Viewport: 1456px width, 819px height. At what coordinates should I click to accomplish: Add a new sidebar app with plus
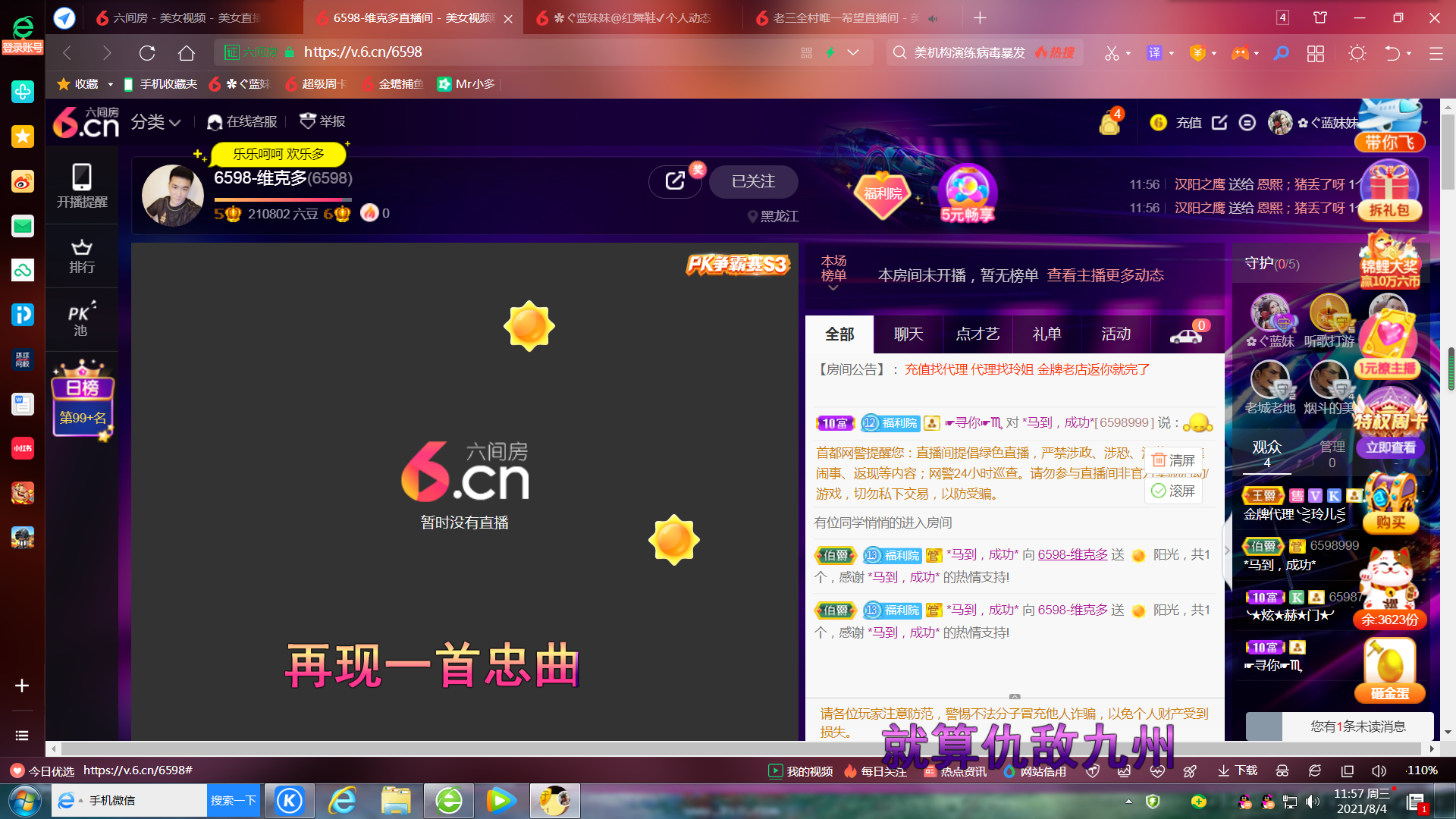pos(22,686)
